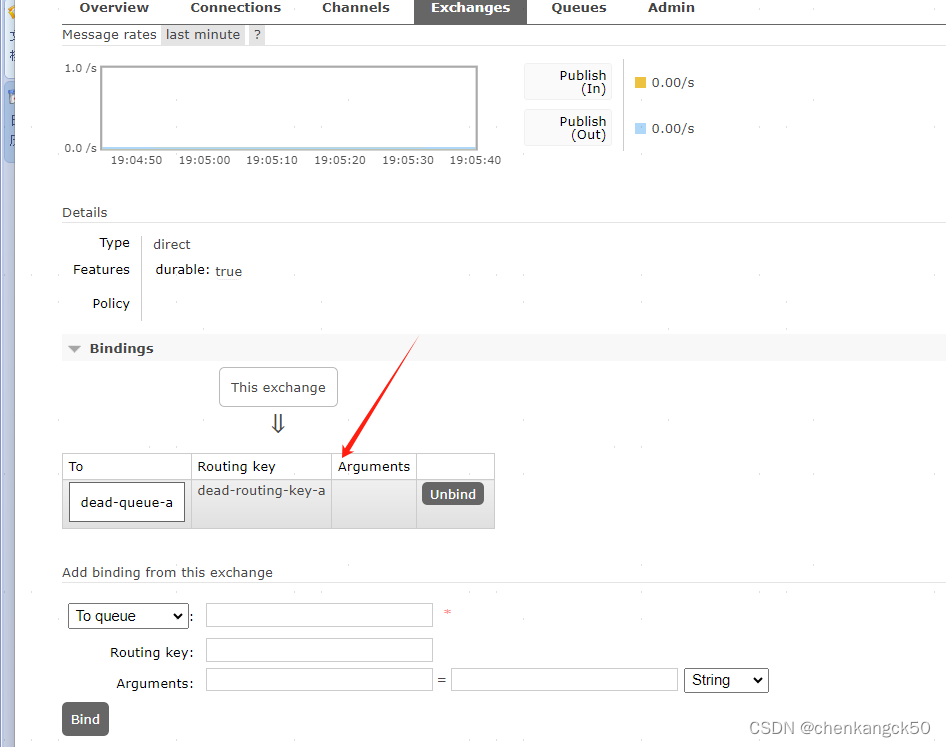
Task: Click the 'Arguments' column header
Action: [x=373, y=466]
